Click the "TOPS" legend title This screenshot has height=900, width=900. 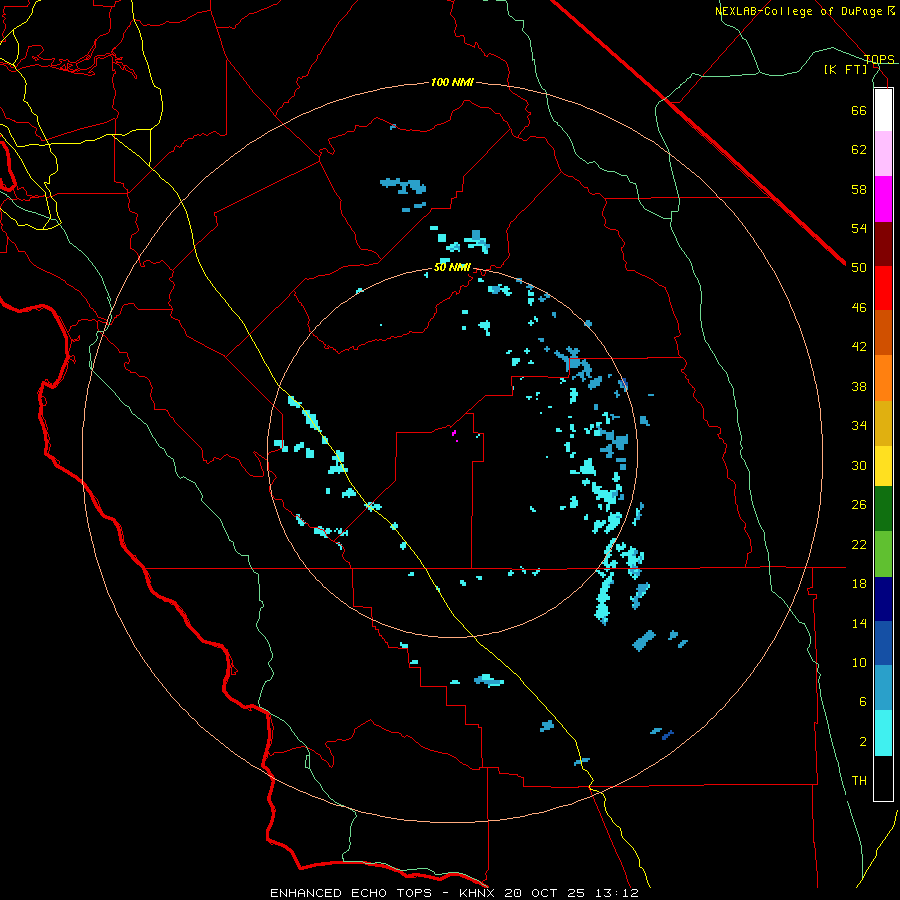pos(879,59)
